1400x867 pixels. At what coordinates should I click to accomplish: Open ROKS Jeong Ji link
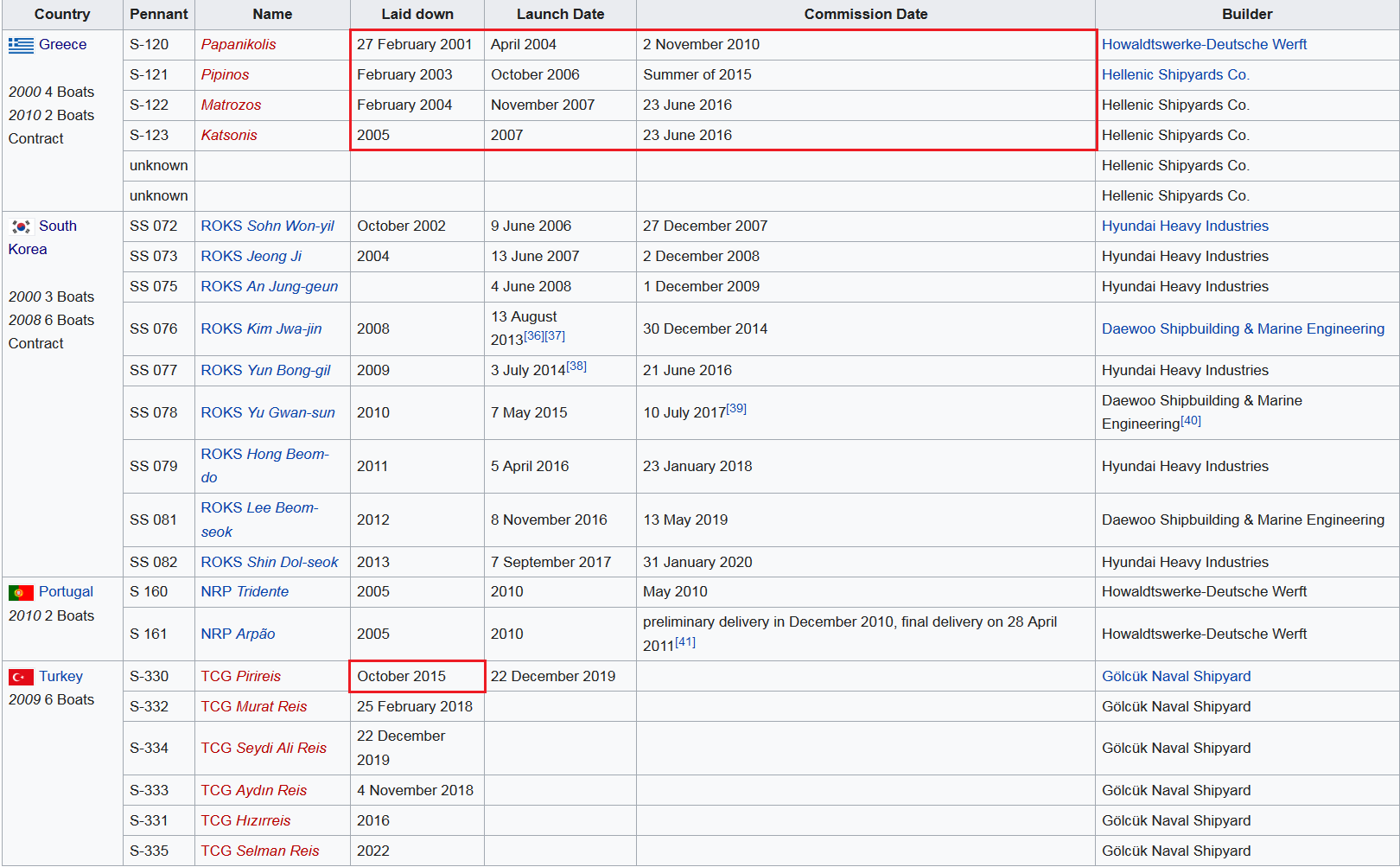click(x=251, y=257)
